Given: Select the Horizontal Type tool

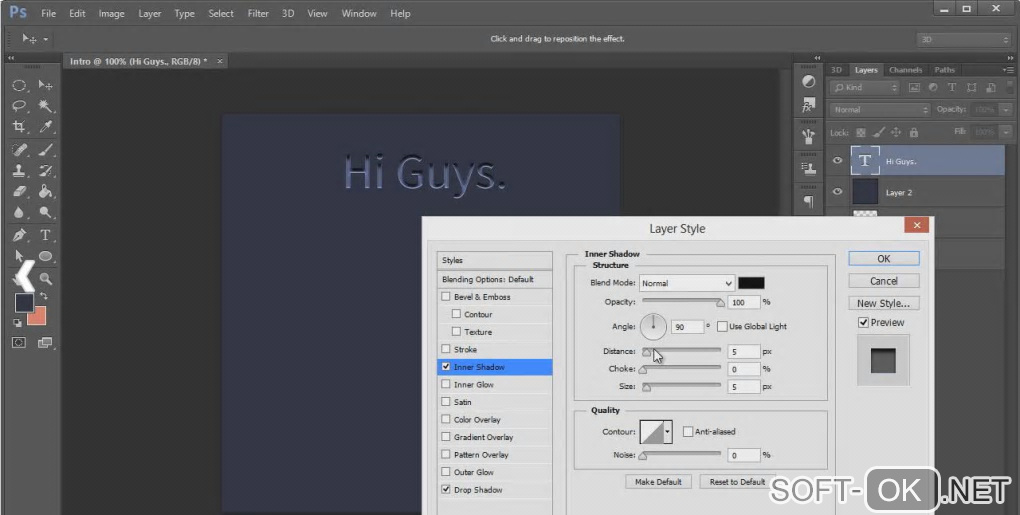Looking at the screenshot, I should 45,236.
